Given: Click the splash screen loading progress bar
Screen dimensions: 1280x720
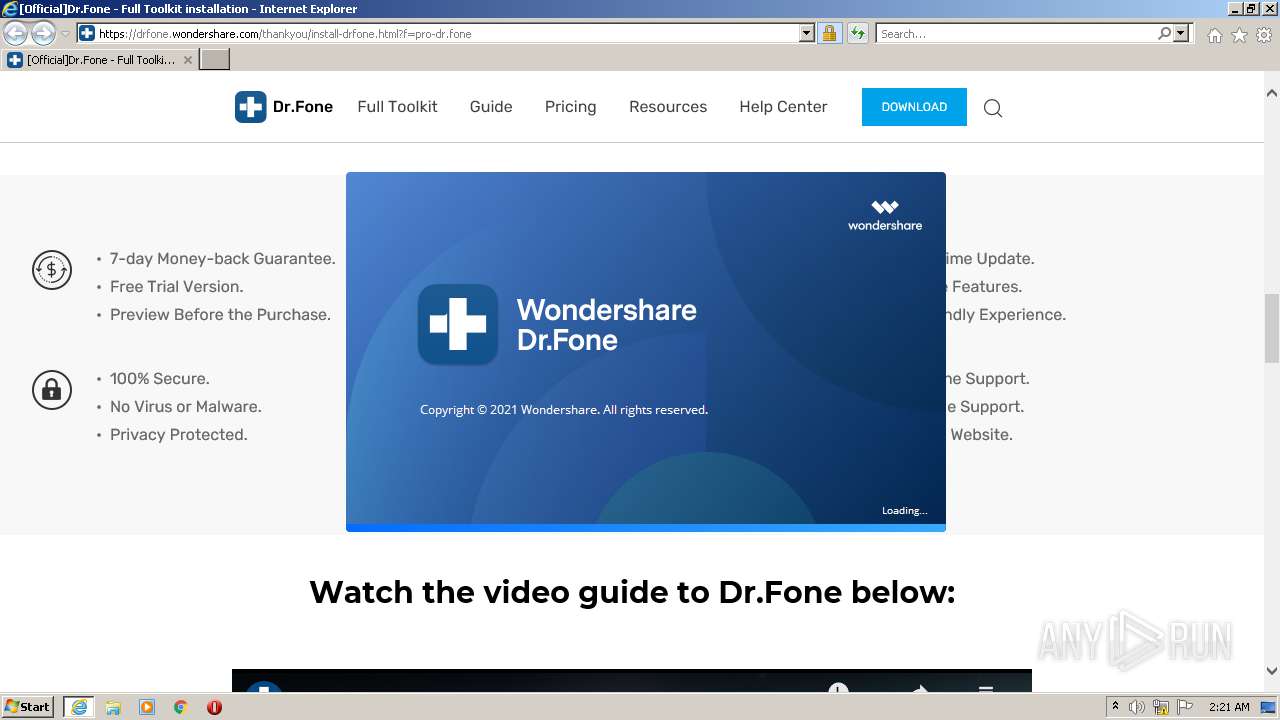Looking at the screenshot, I should click(x=646, y=528).
